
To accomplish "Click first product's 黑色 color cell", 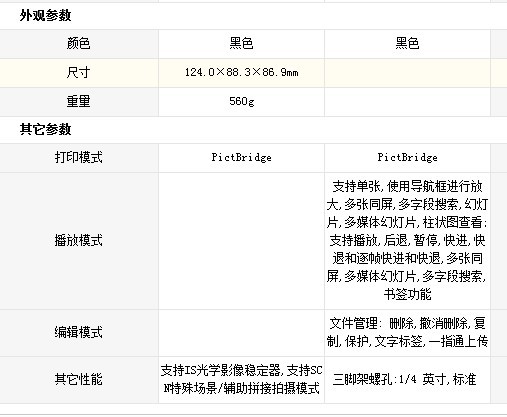I will click(x=241, y=43).
